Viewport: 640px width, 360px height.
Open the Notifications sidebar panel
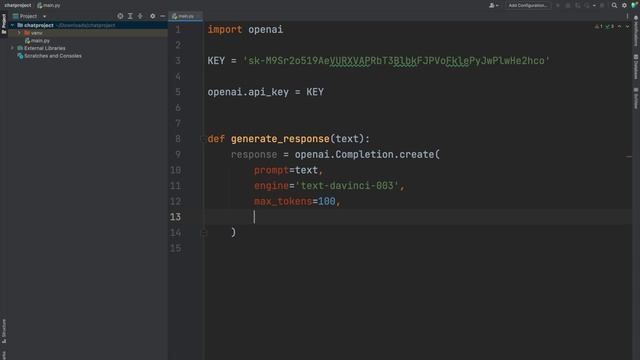pos(636,31)
